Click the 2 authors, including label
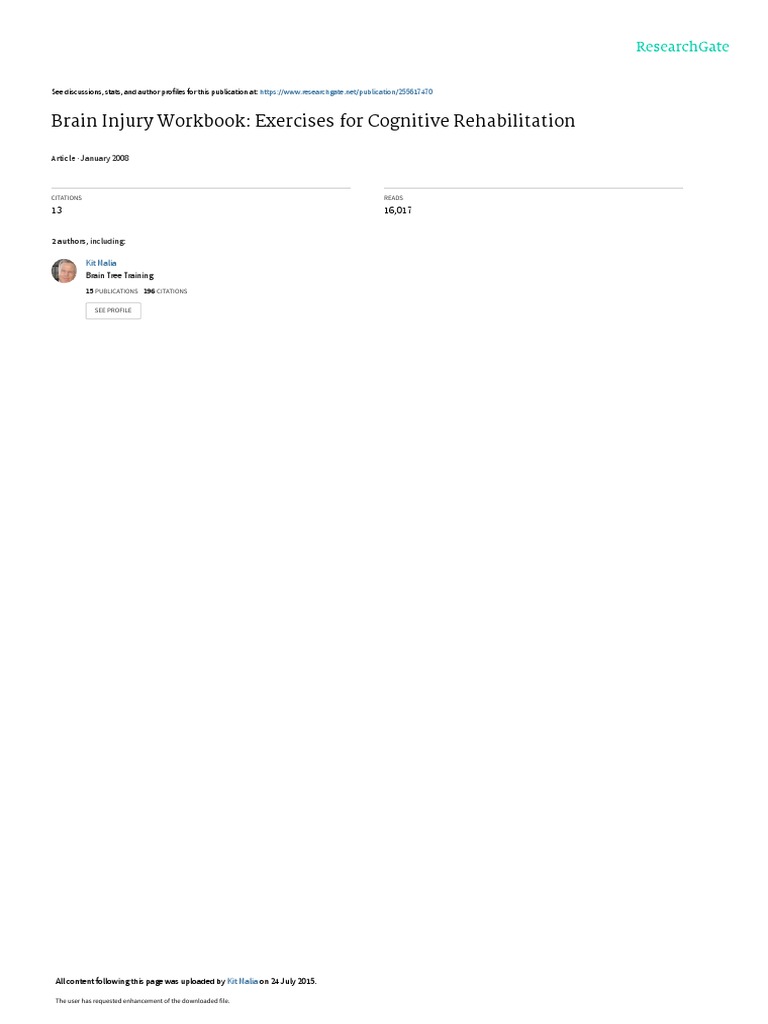The width and height of the screenshot is (768, 1024). point(89,242)
